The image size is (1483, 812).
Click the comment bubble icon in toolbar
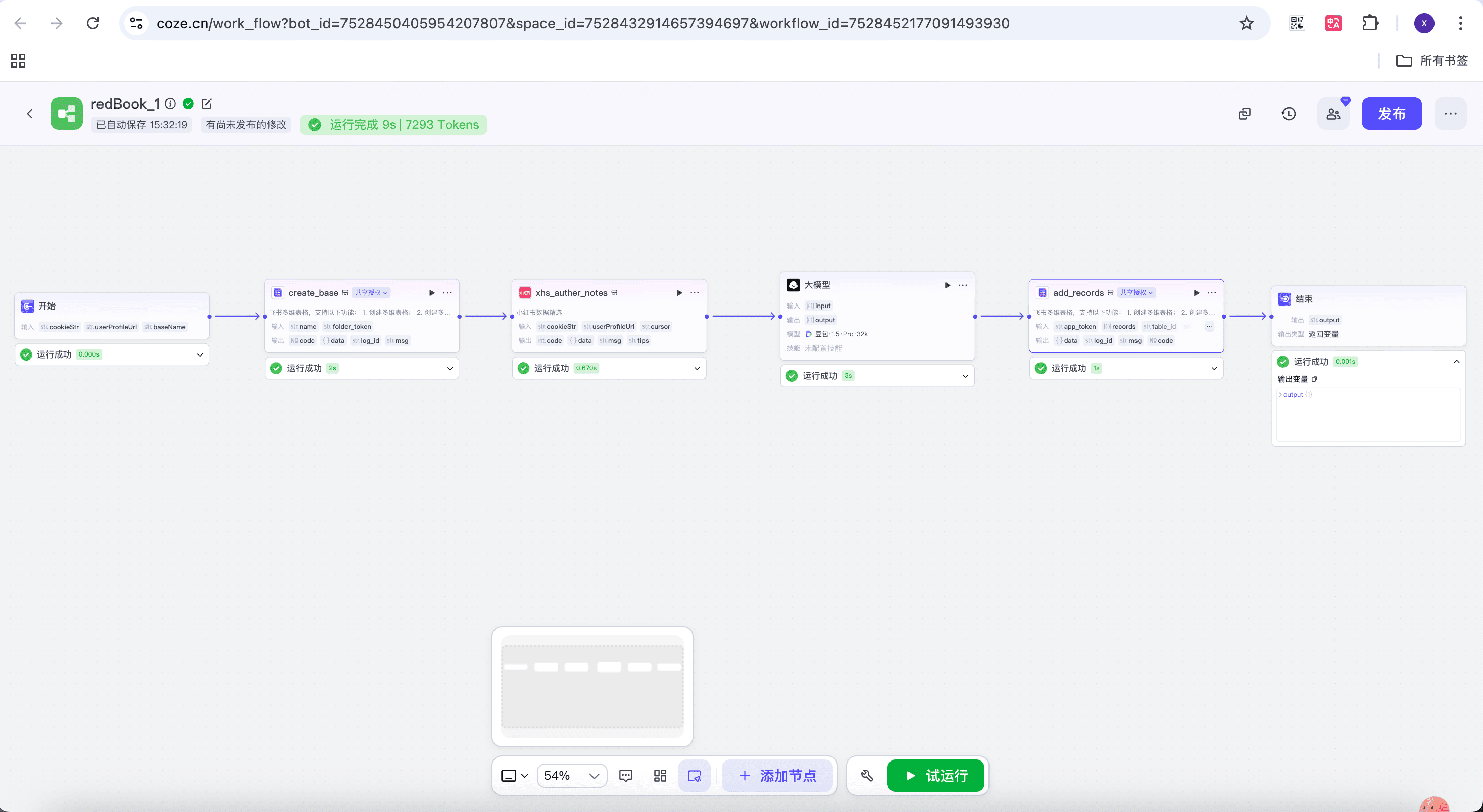pyautogui.click(x=626, y=776)
